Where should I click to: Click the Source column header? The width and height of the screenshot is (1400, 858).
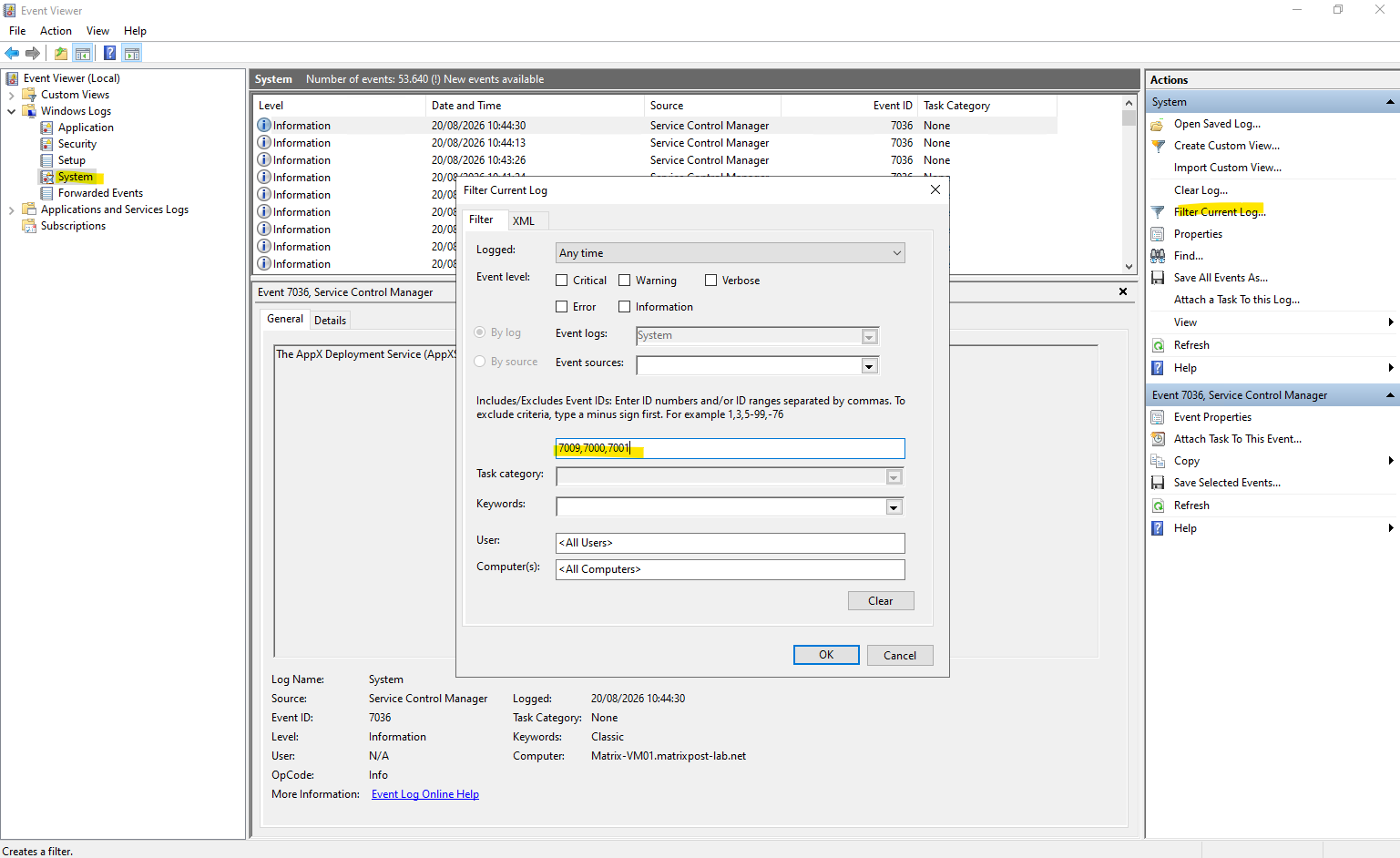coord(712,106)
